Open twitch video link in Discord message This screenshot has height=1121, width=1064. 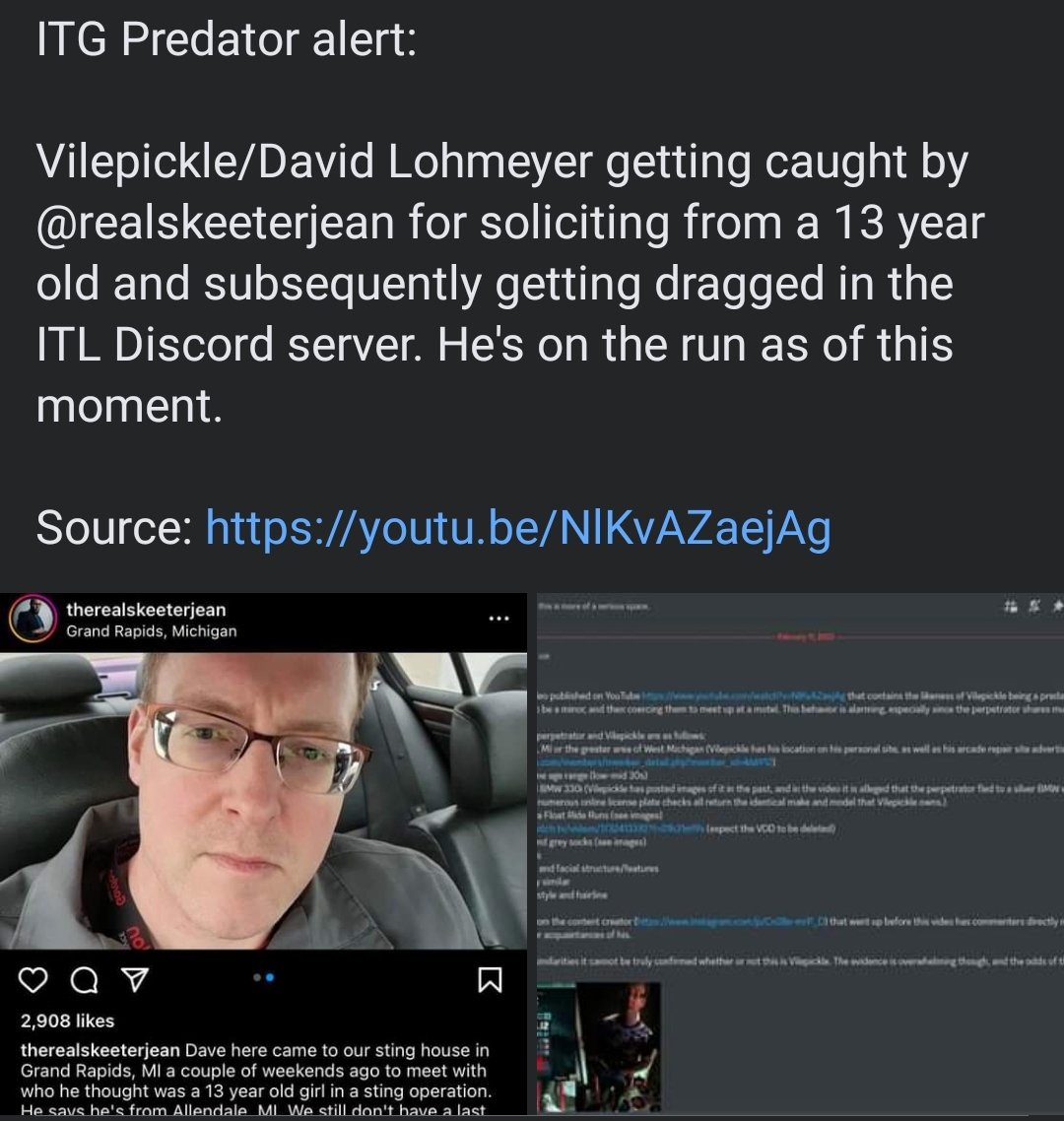(x=620, y=829)
